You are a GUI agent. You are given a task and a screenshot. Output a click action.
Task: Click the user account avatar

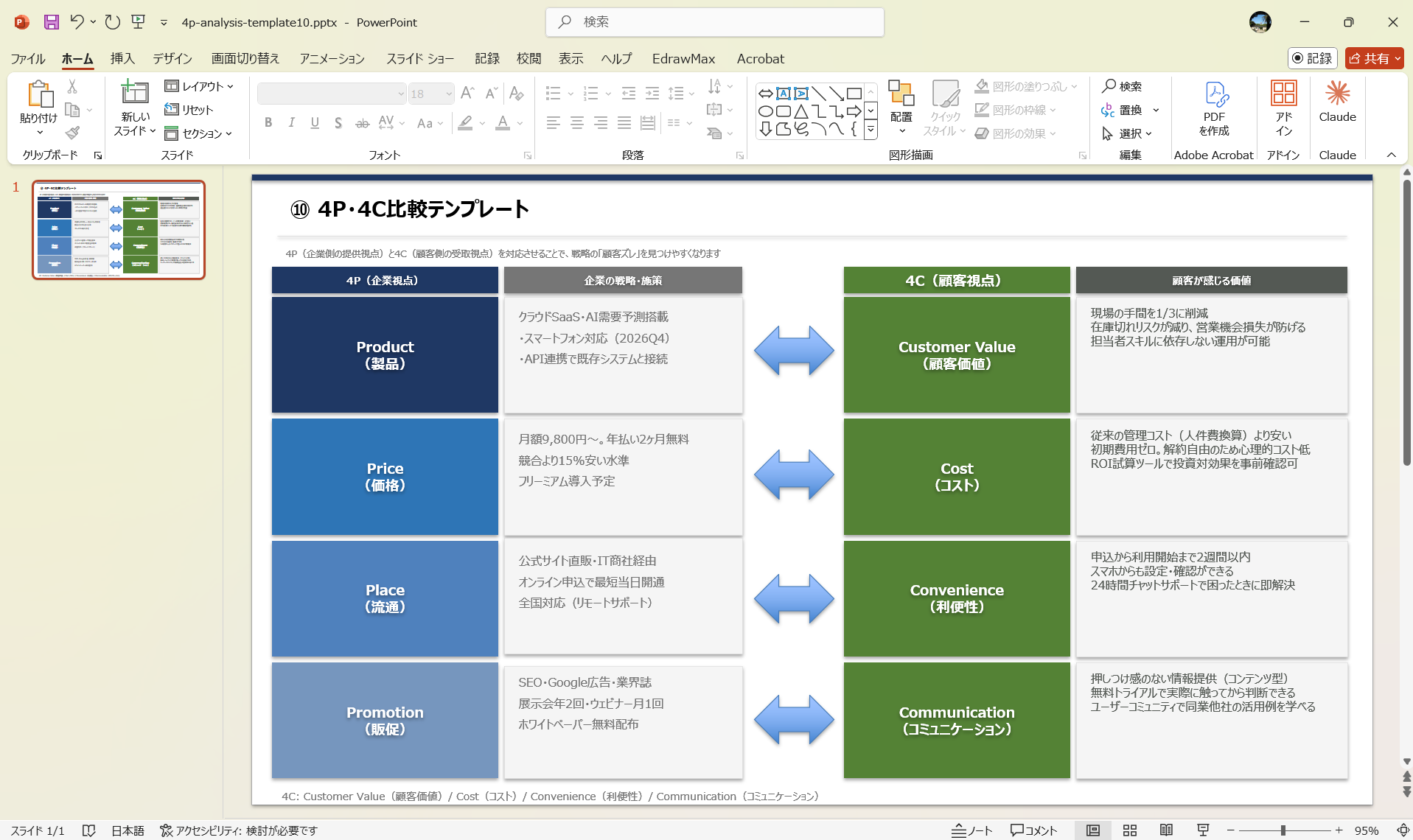(x=1260, y=22)
